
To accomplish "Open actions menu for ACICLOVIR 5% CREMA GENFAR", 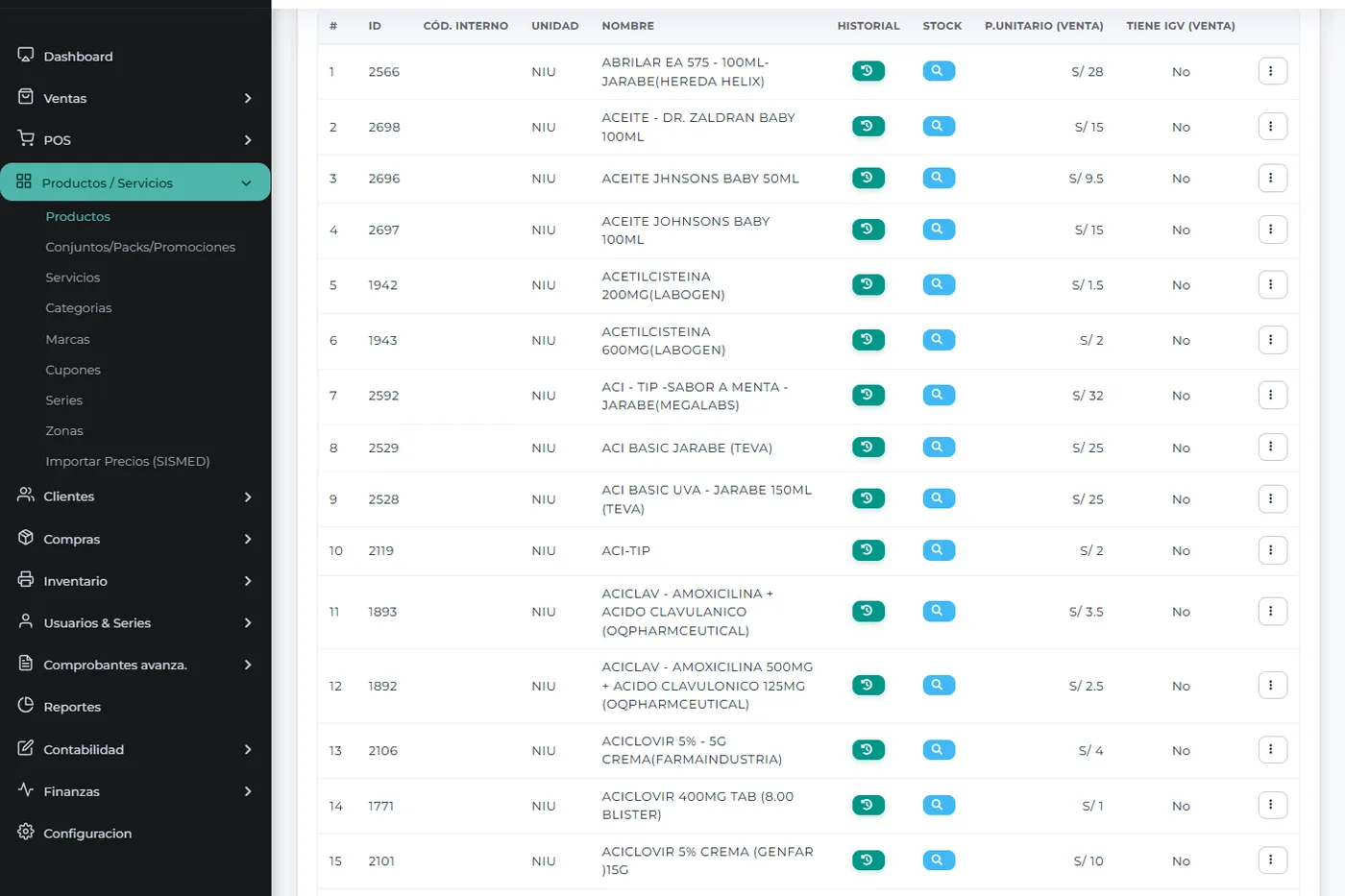I will (x=1272, y=860).
